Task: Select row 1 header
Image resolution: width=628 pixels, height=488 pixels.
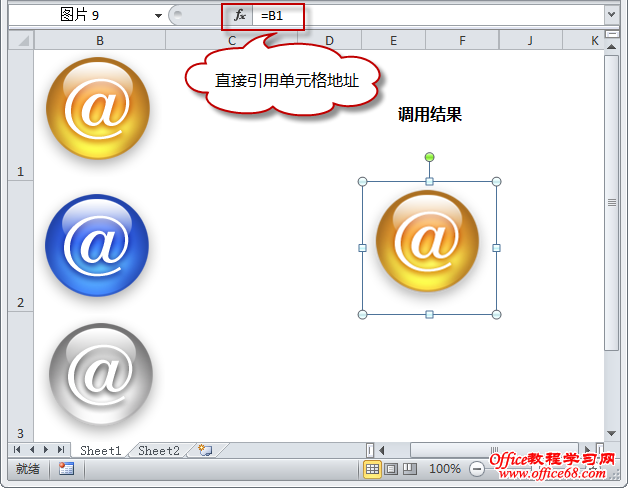Action: (x=21, y=115)
